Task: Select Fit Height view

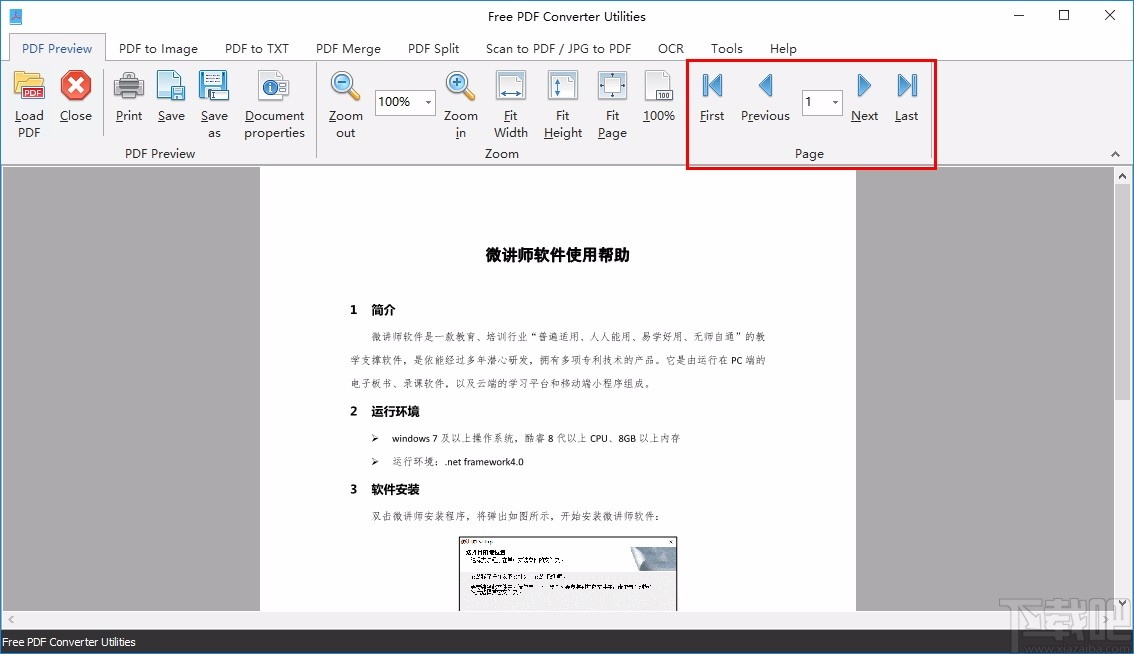Action: click(x=562, y=86)
